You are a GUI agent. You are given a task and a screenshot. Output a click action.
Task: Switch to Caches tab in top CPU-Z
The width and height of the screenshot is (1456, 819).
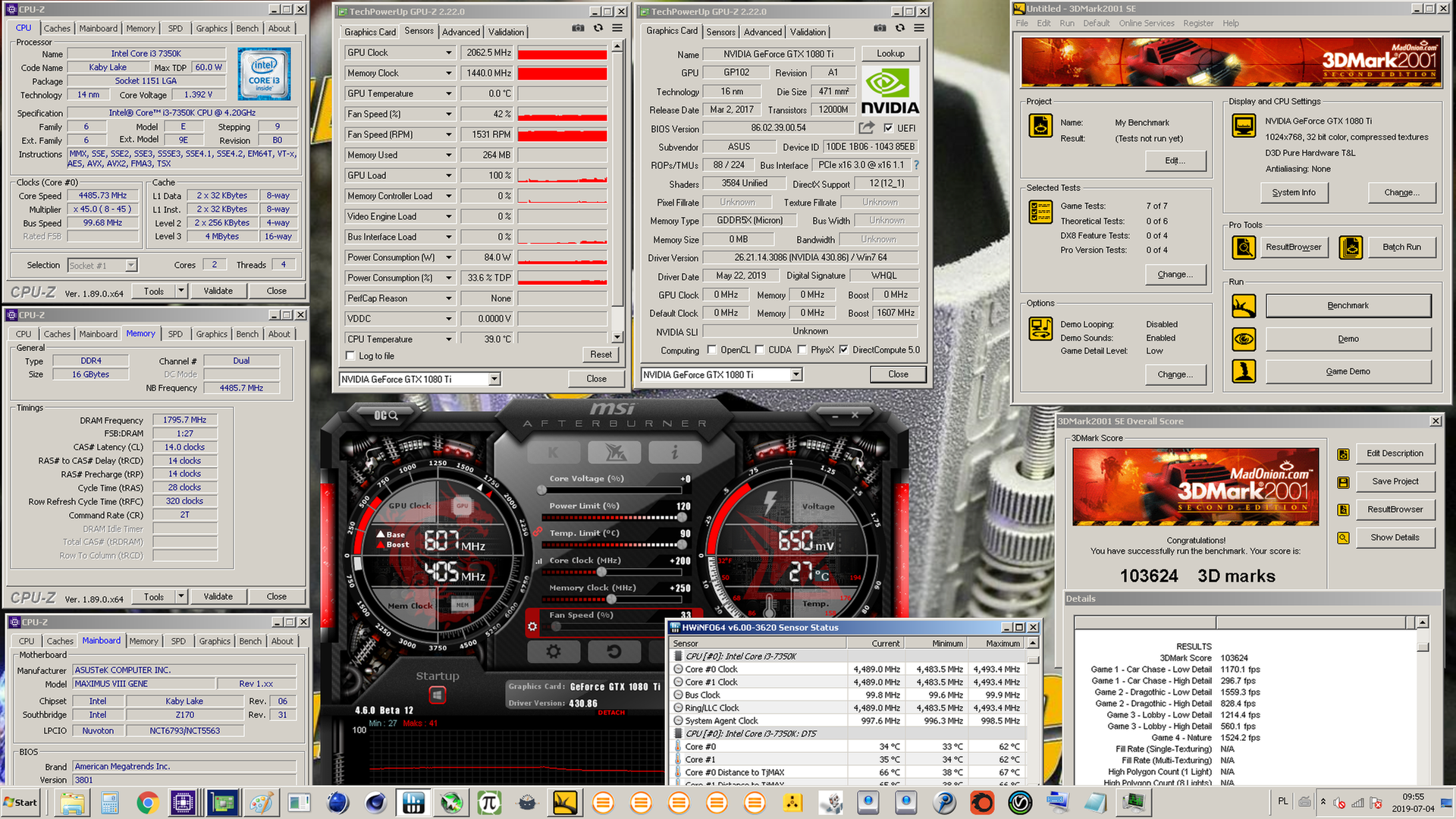(57, 28)
